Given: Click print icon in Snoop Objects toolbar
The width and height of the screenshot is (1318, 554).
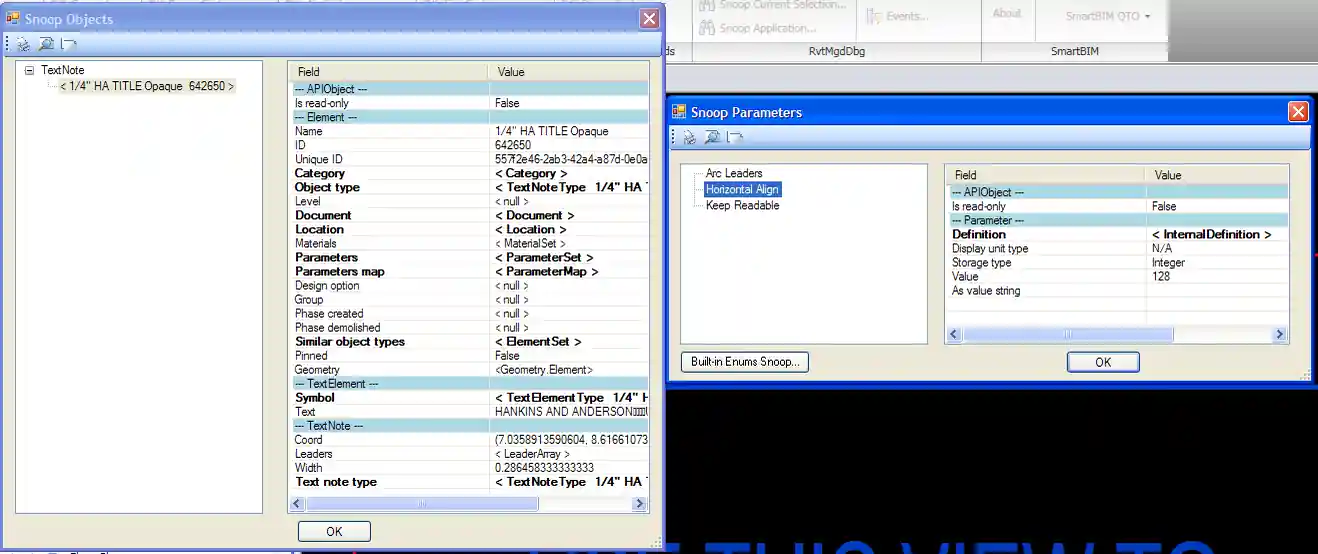Looking at the screenshot, I should [23, 44].
